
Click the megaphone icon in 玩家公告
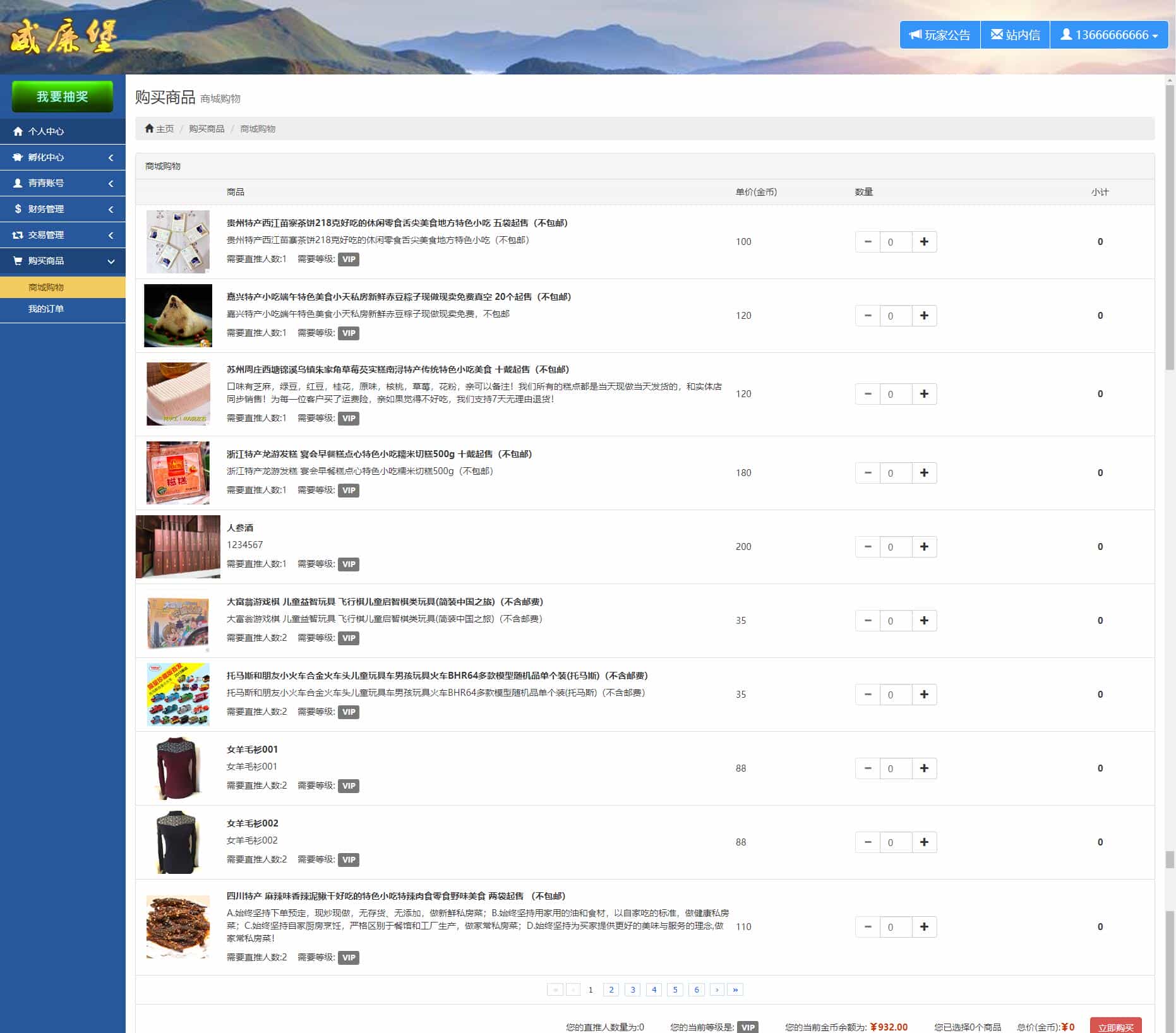coord(915,35)
